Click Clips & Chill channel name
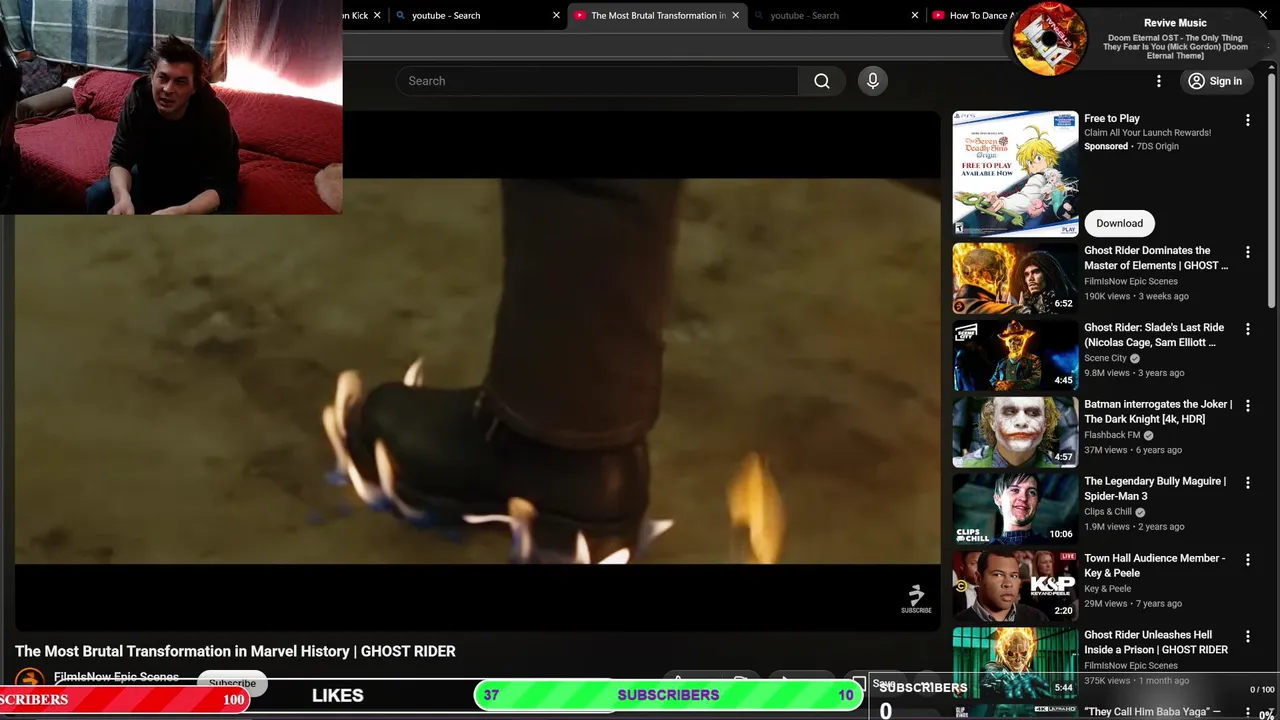This screenshot has height=720, width=1280. click(1108, 512)
